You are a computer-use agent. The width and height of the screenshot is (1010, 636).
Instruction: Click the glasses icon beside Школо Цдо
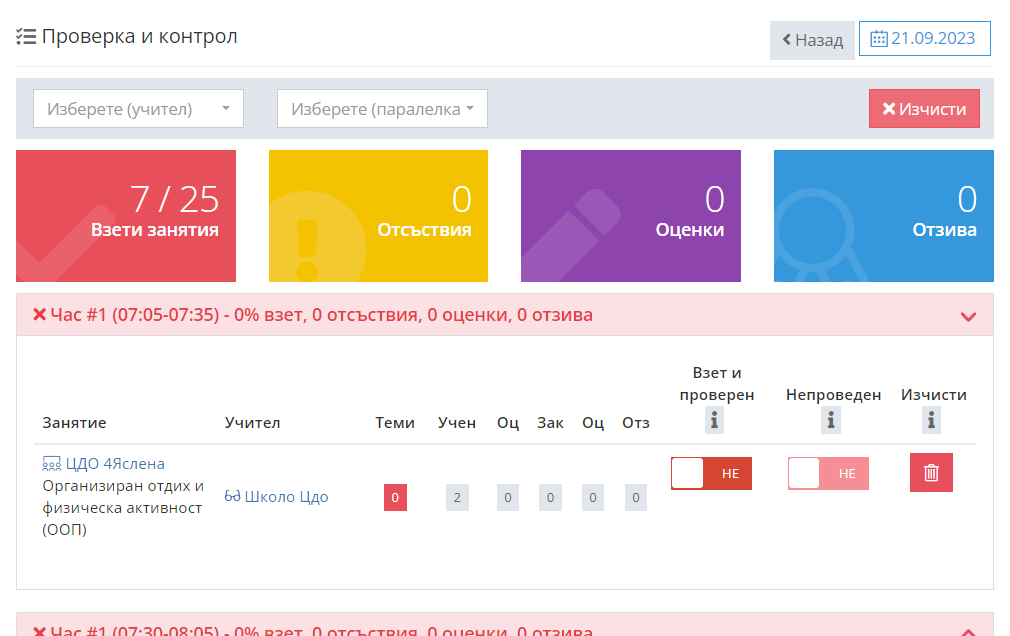click(233, 497)
